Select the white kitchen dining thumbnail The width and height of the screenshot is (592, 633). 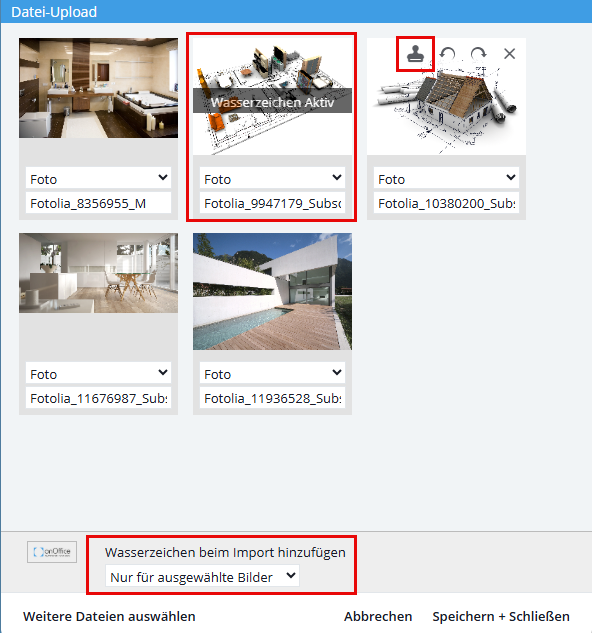(99, 273)
